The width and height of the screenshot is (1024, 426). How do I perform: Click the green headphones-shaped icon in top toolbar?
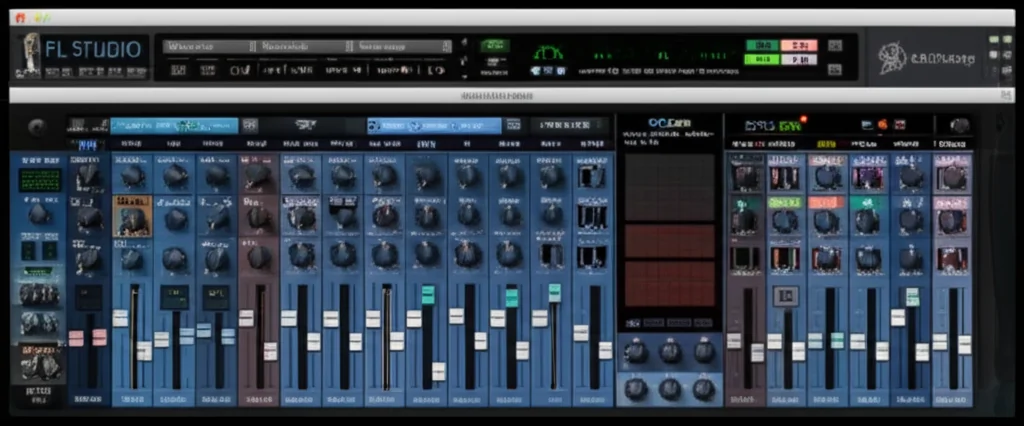pyautogui.click(x=548, y=52)
